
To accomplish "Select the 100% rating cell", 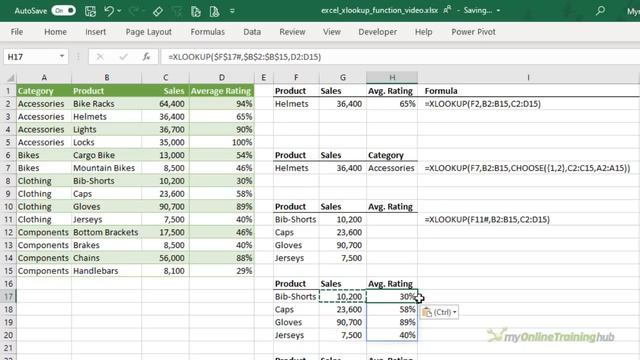I will pos(222,142).
